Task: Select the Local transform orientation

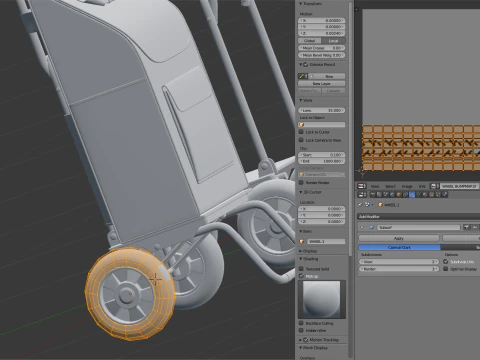Action: coord(333,41)
